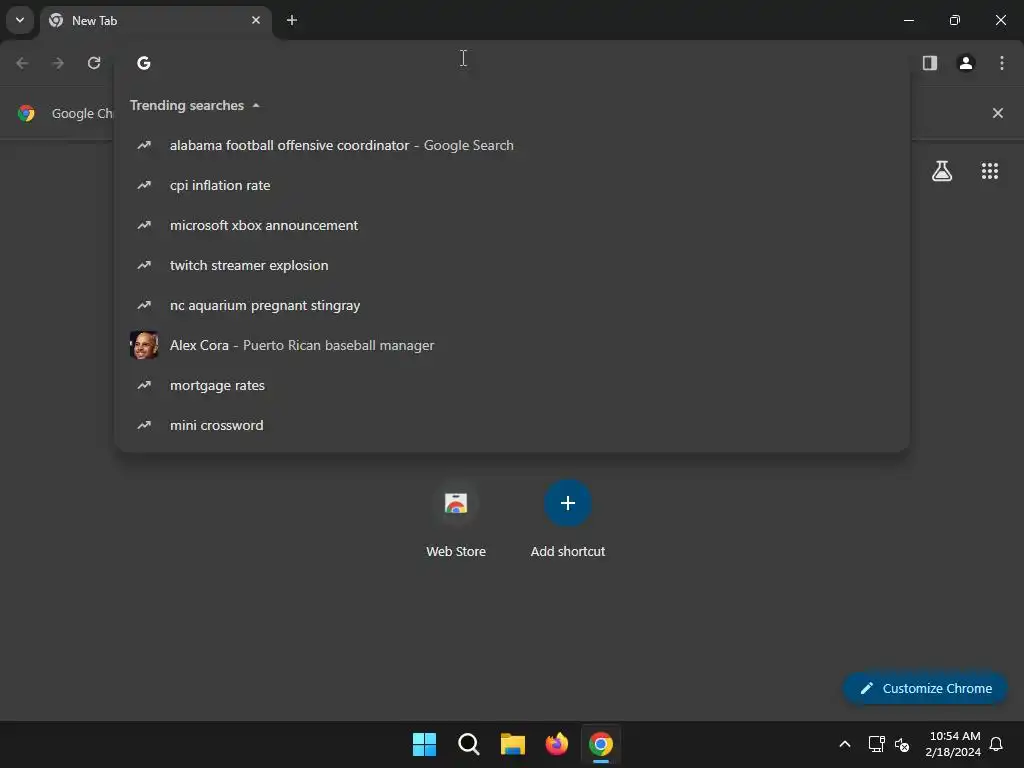Image resolution: width=1024 pixels, height=768 pixels.
Task: Click trending arrow beside 'mini crossword'
Action: (x=144, y=425)
